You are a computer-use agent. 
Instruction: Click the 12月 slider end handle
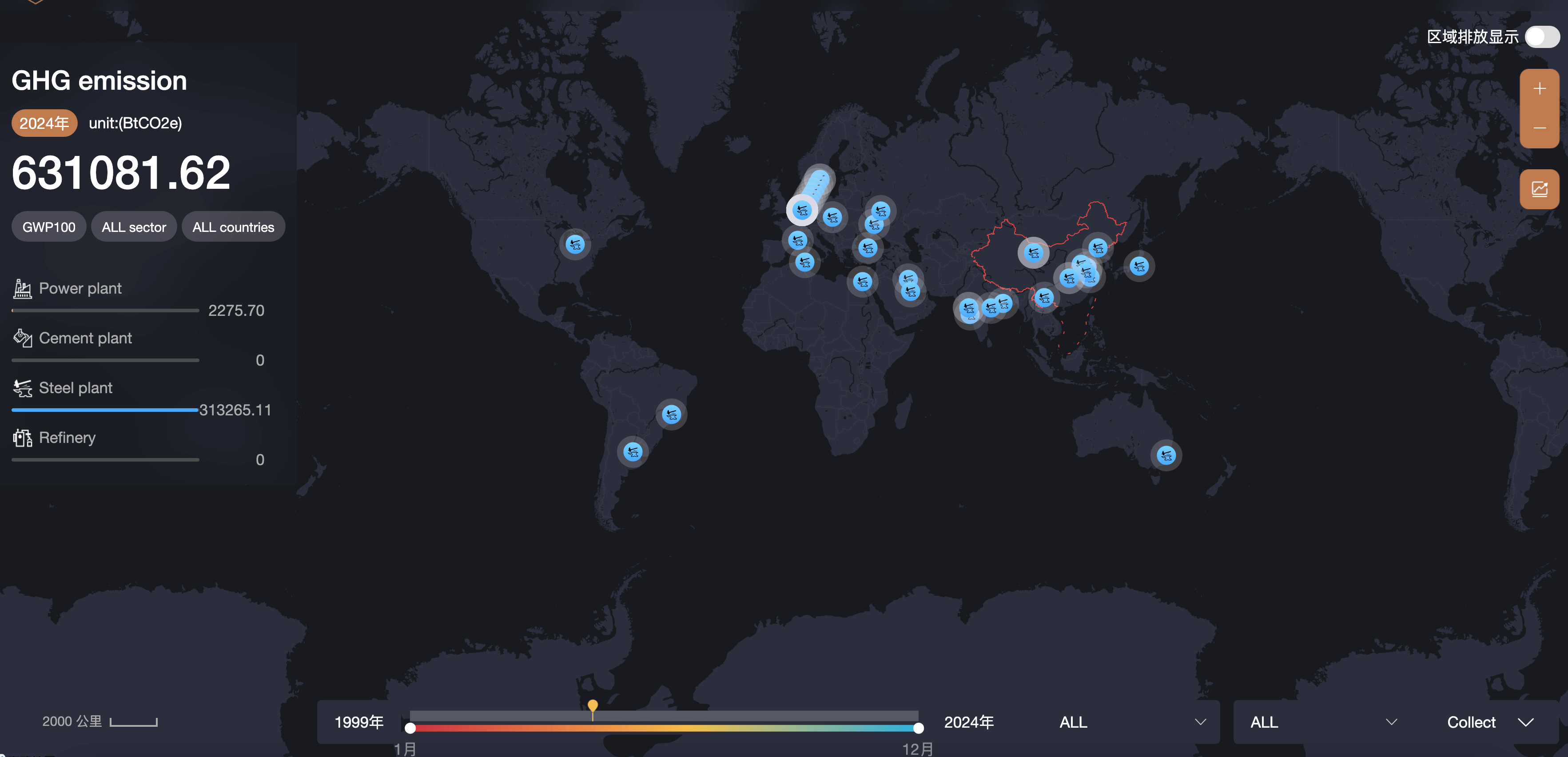coord(919,729)
